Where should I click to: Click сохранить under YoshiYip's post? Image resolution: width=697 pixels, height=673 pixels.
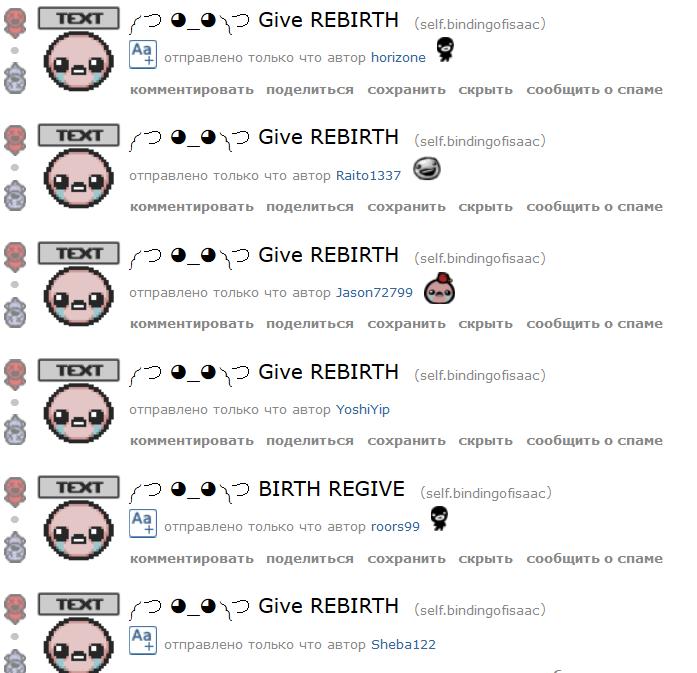pos(406,441)
